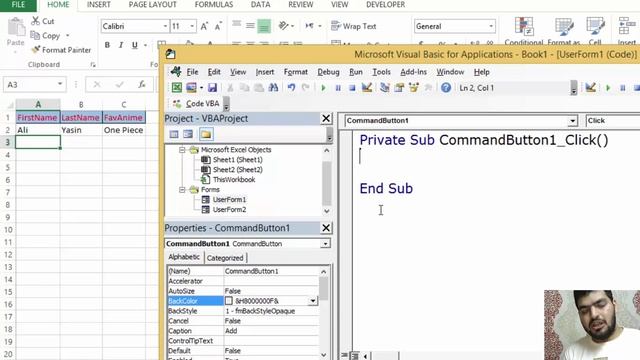Click the FirstName header cell A1

pyautogui.click(x=38, y=118)
